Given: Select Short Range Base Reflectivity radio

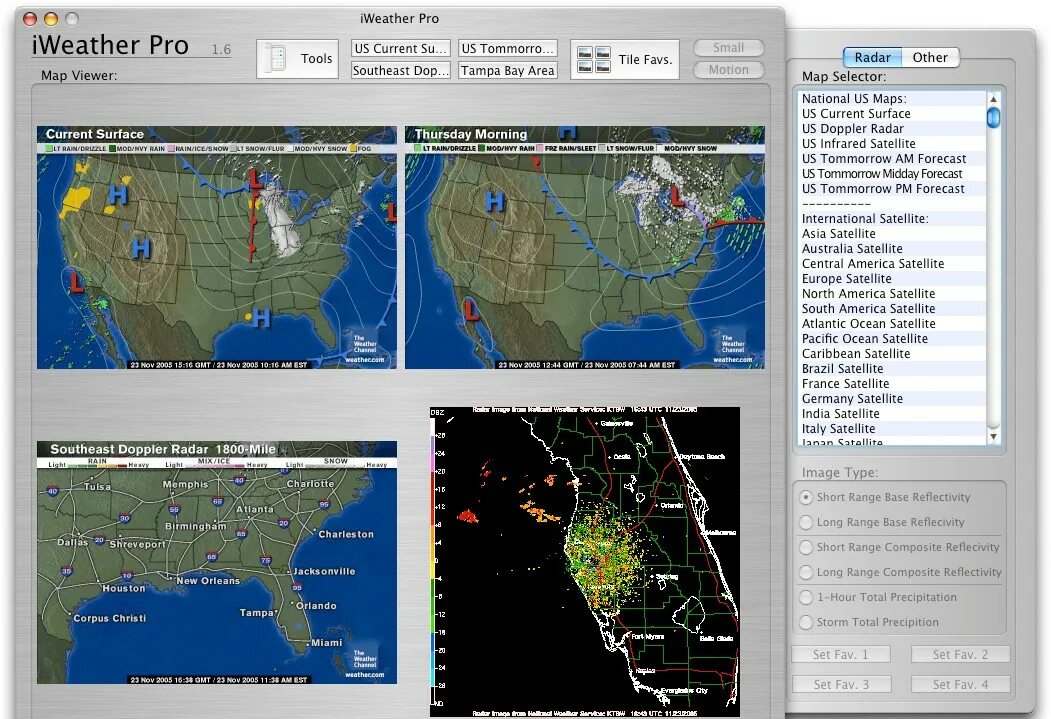Looking at the screenshot, I should coord(806,497).
